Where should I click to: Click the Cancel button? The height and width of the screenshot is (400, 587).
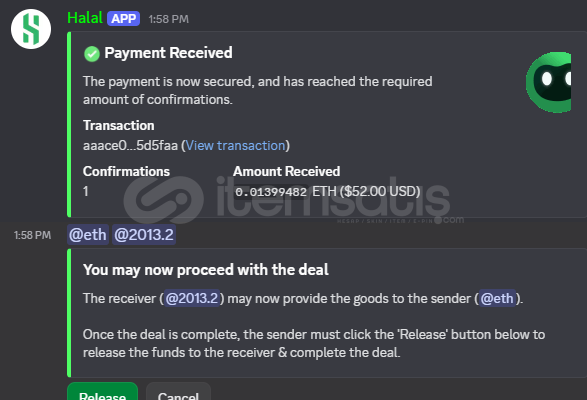pos(178,391)
